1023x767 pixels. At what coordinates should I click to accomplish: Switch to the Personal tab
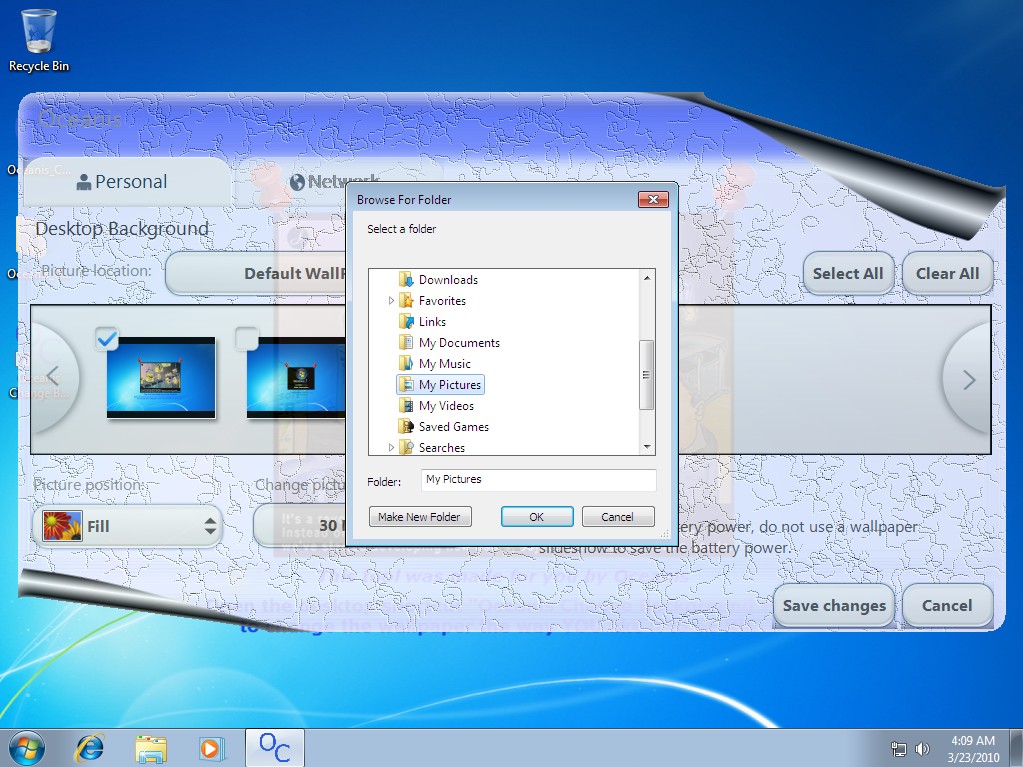[x=127, y=182]
